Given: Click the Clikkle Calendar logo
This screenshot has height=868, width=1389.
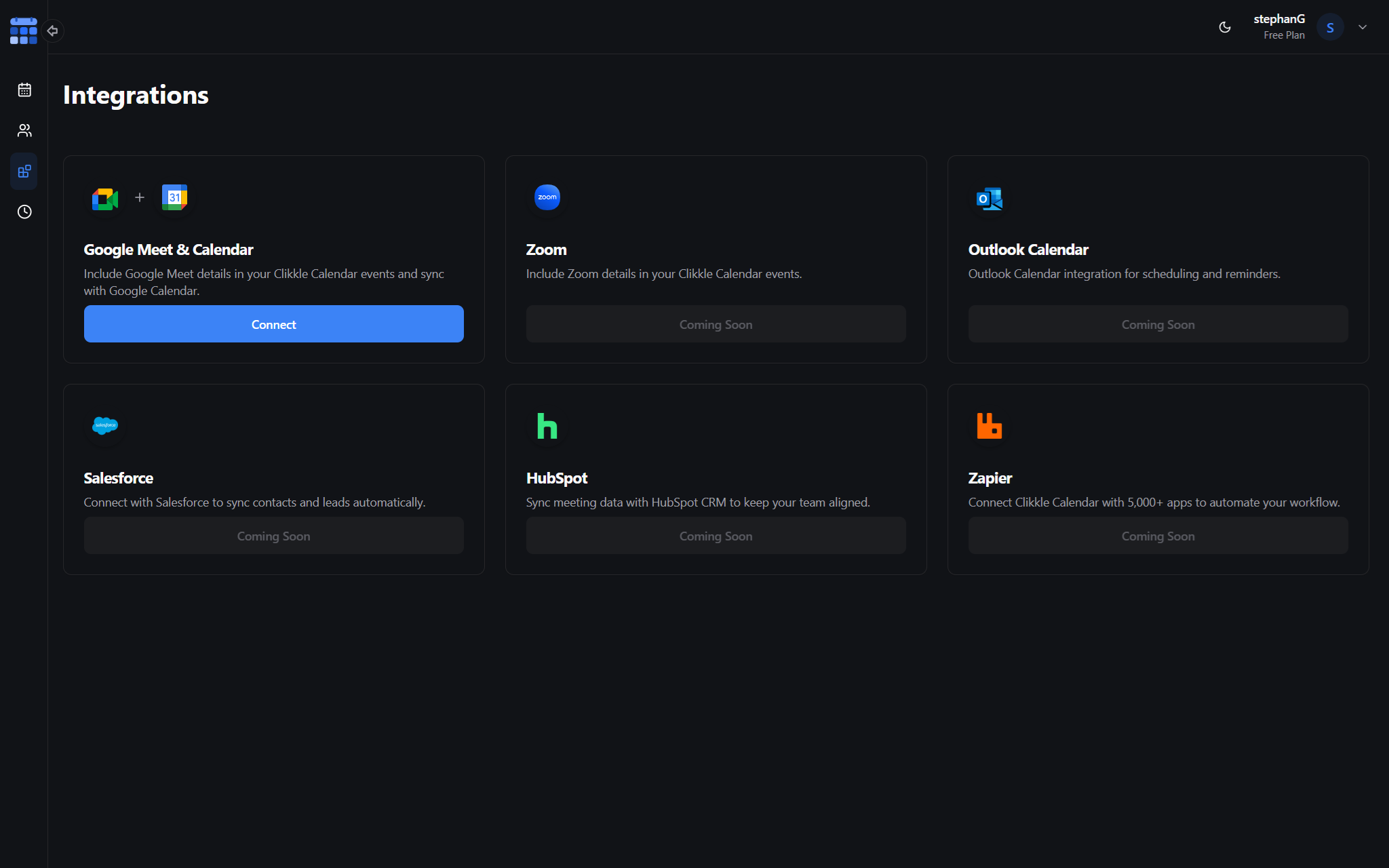Looking at the screenshot, I should (x=23, y=31).
